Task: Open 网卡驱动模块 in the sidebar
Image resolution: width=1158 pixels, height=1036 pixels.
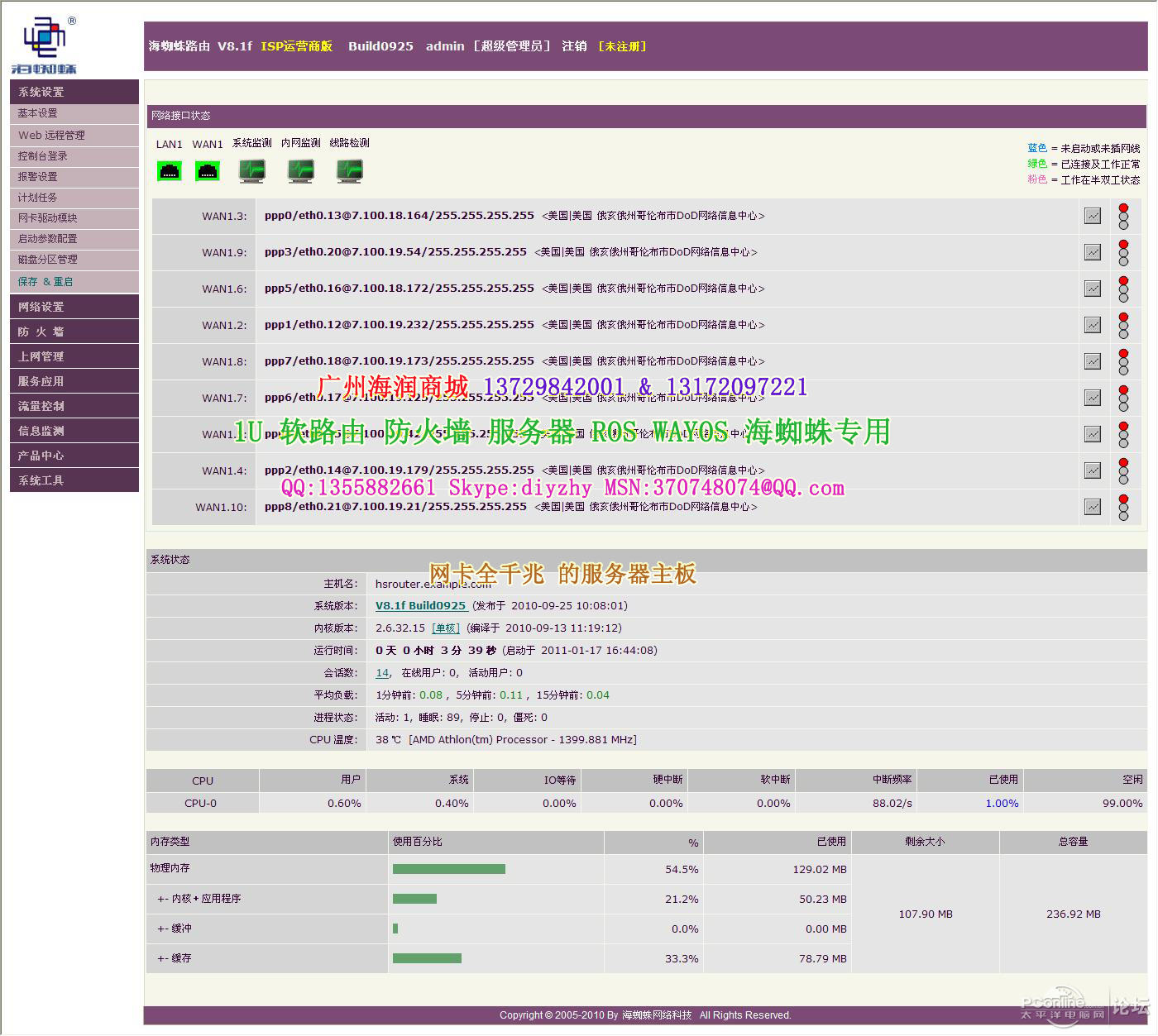Action: (x=74, y=217)
